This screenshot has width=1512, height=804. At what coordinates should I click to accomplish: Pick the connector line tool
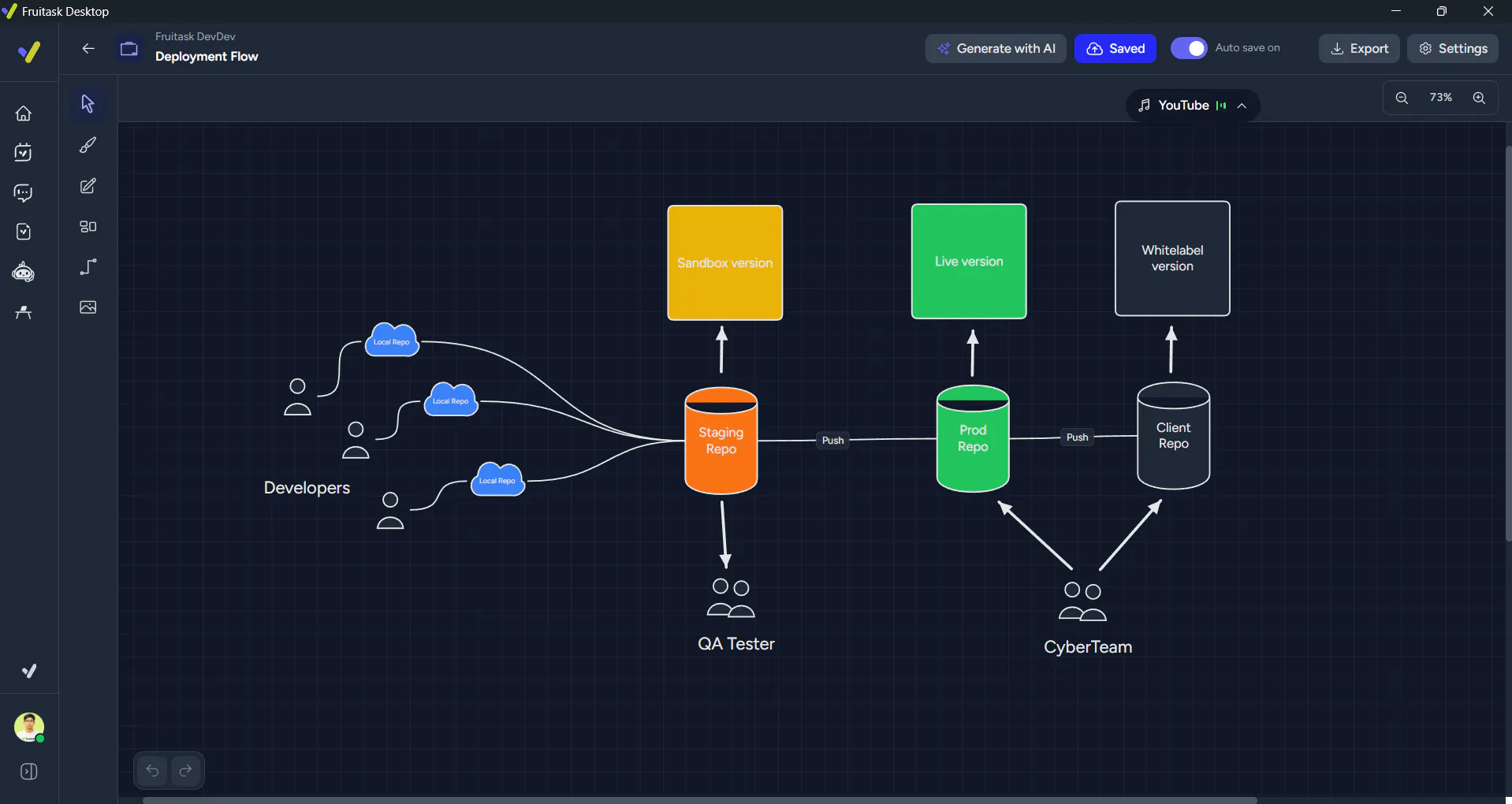click(x=88, y=267)
